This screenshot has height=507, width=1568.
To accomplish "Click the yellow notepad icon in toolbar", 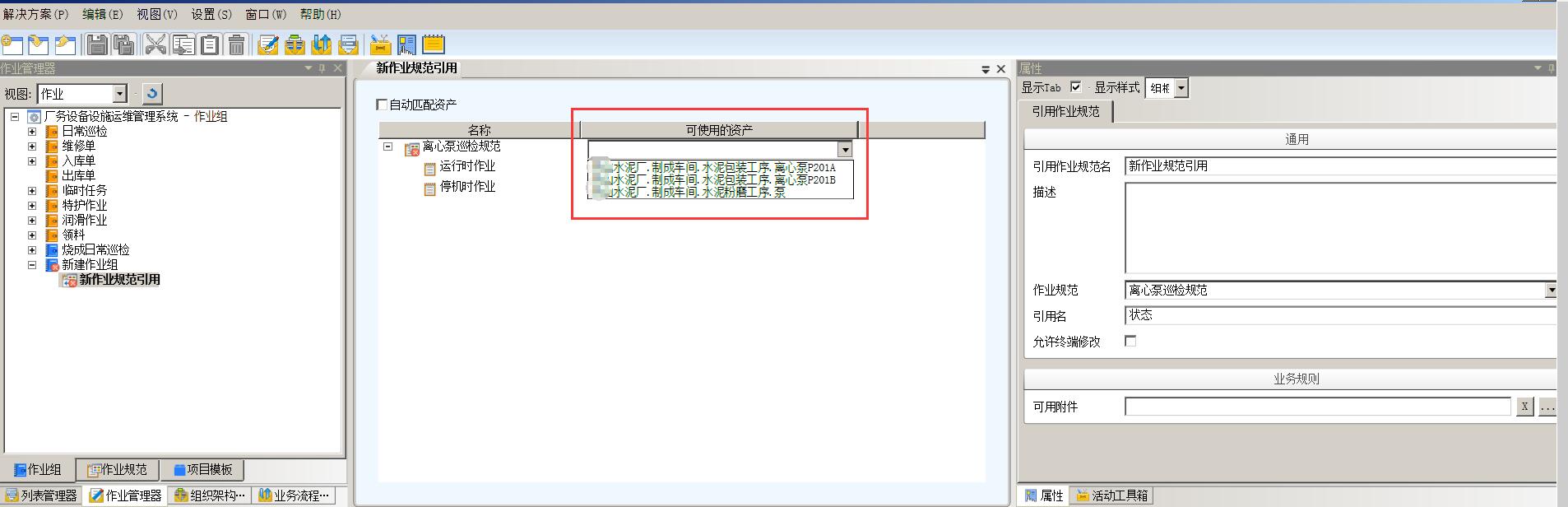I will click(433, 44).
